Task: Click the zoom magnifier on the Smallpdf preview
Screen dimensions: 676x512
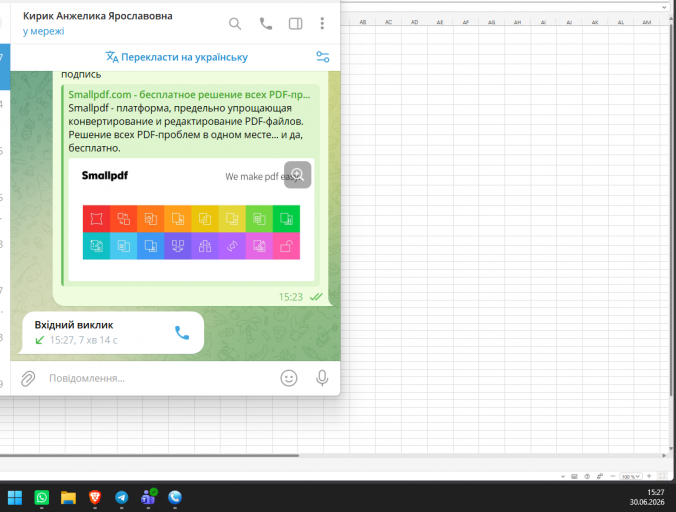Action: pos(297,175)
